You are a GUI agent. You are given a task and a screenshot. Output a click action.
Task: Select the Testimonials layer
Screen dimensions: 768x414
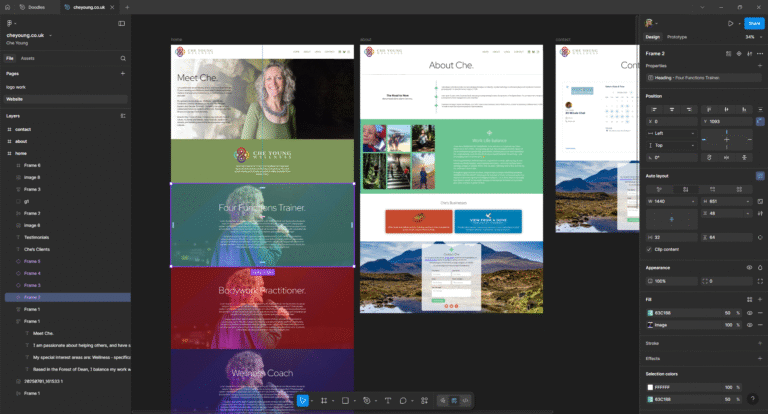point(37,237)
